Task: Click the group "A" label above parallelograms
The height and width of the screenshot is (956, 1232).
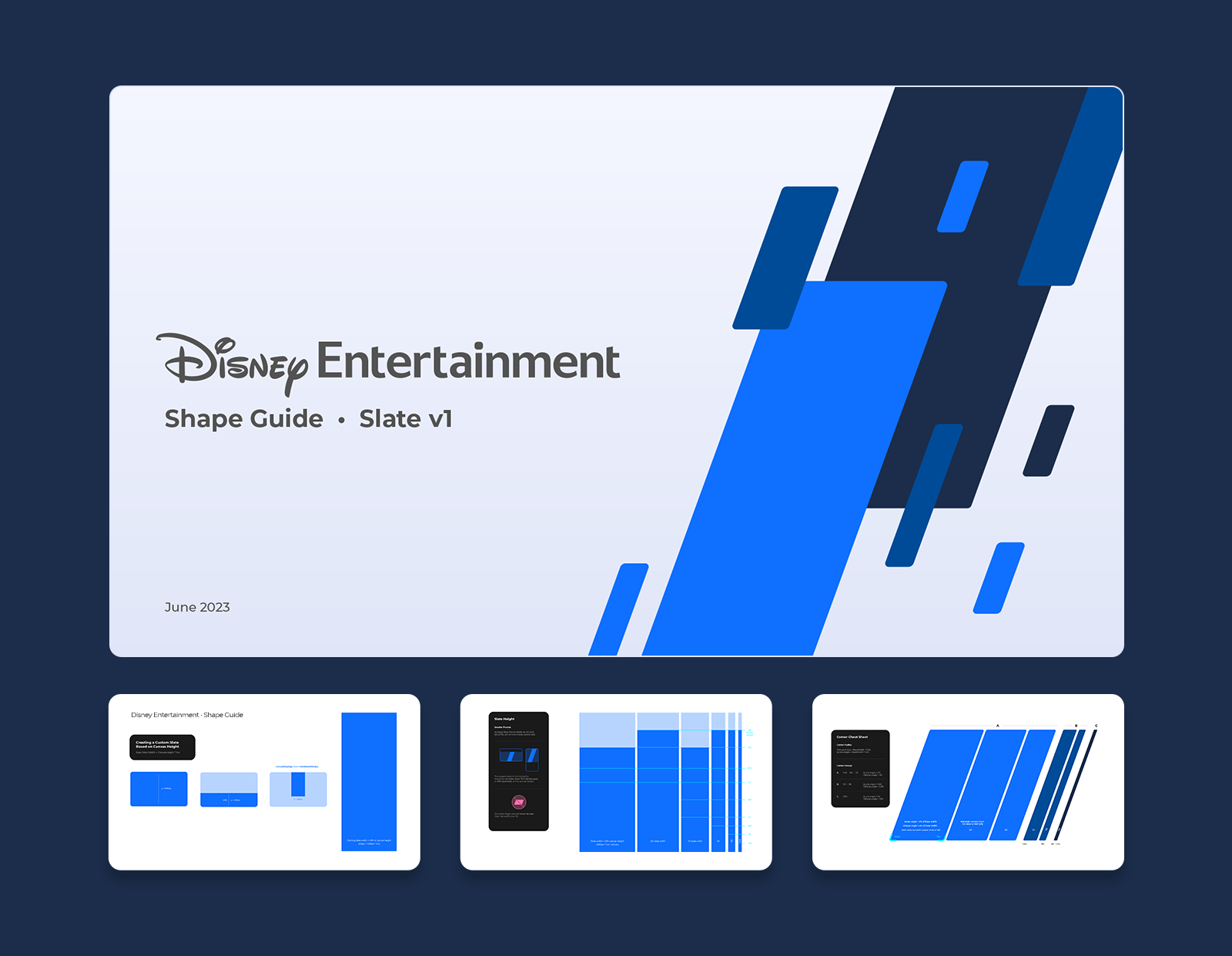Action: pos(998,726)
